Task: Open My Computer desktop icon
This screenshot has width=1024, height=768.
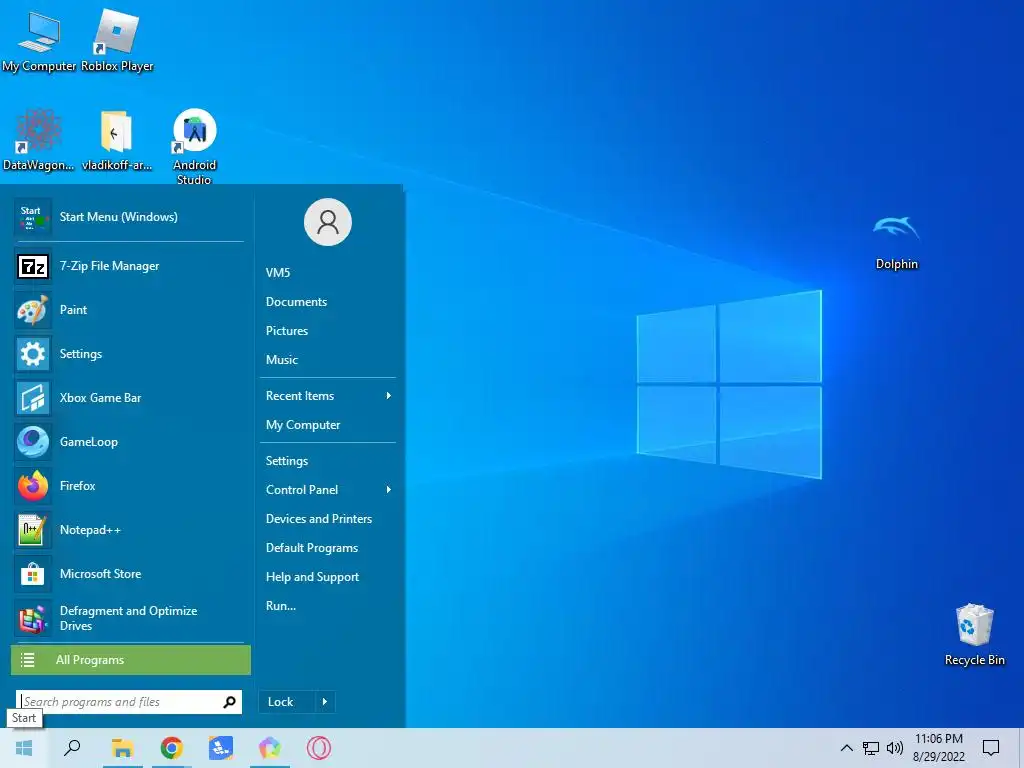Action: click(x=39, y=40)
